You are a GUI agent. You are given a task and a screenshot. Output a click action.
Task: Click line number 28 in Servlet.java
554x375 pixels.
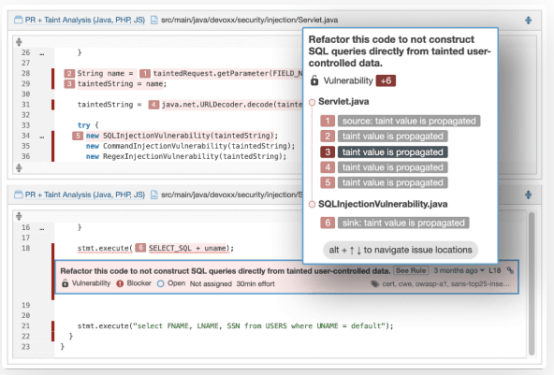tap(25, 74)
